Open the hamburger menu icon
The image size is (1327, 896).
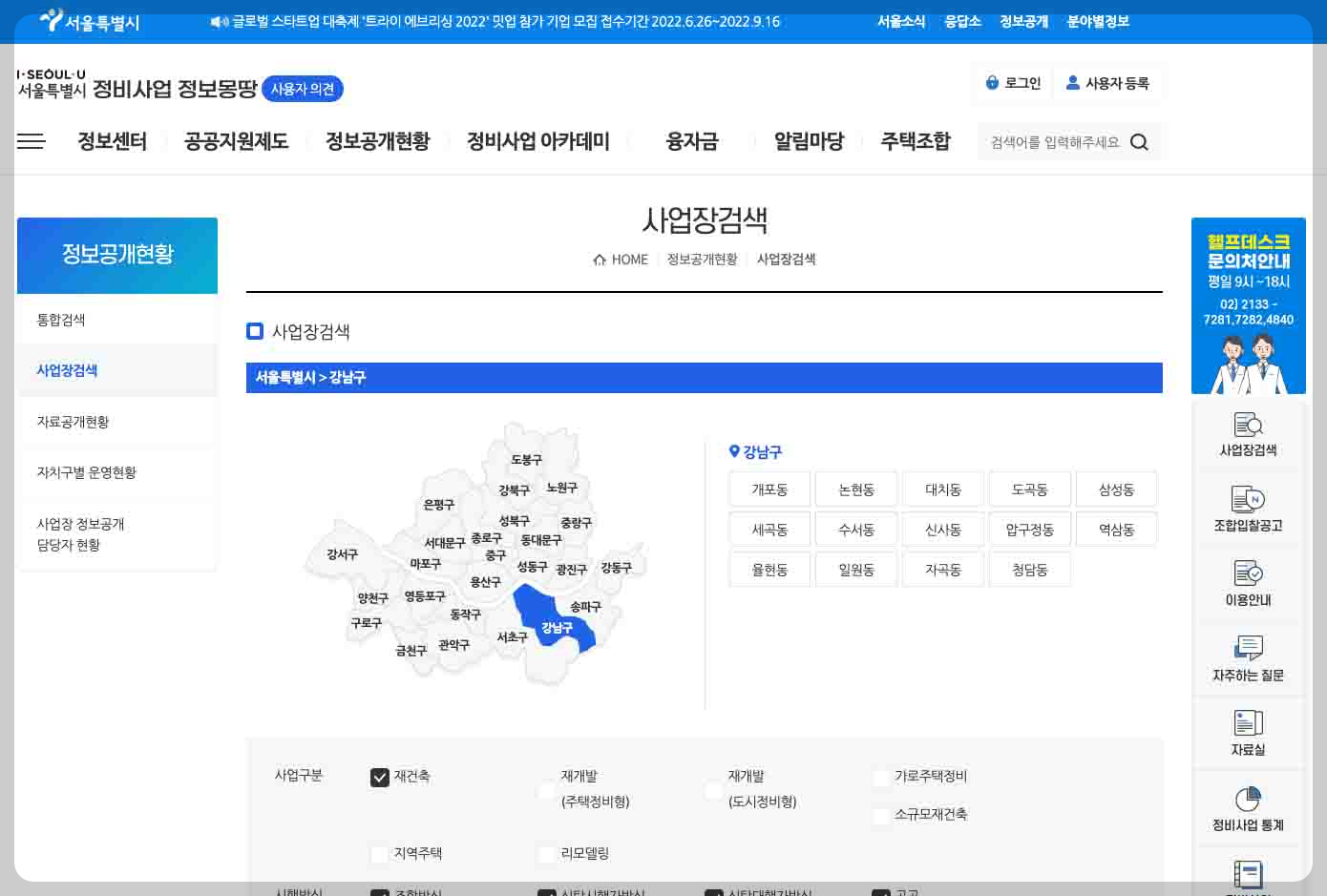(31, 141)
